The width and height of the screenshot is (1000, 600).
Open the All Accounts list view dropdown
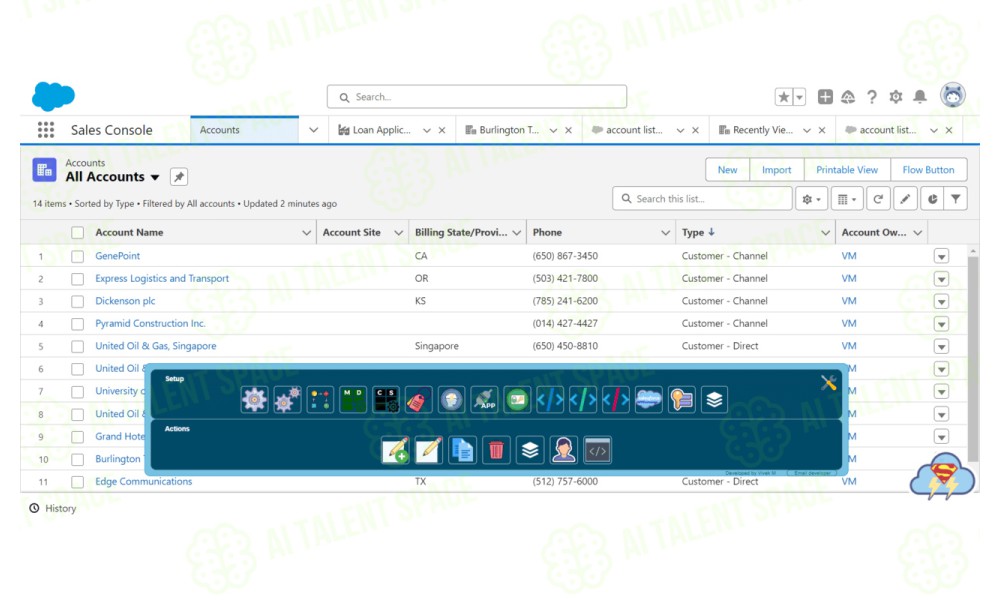[x=155, y=177]
